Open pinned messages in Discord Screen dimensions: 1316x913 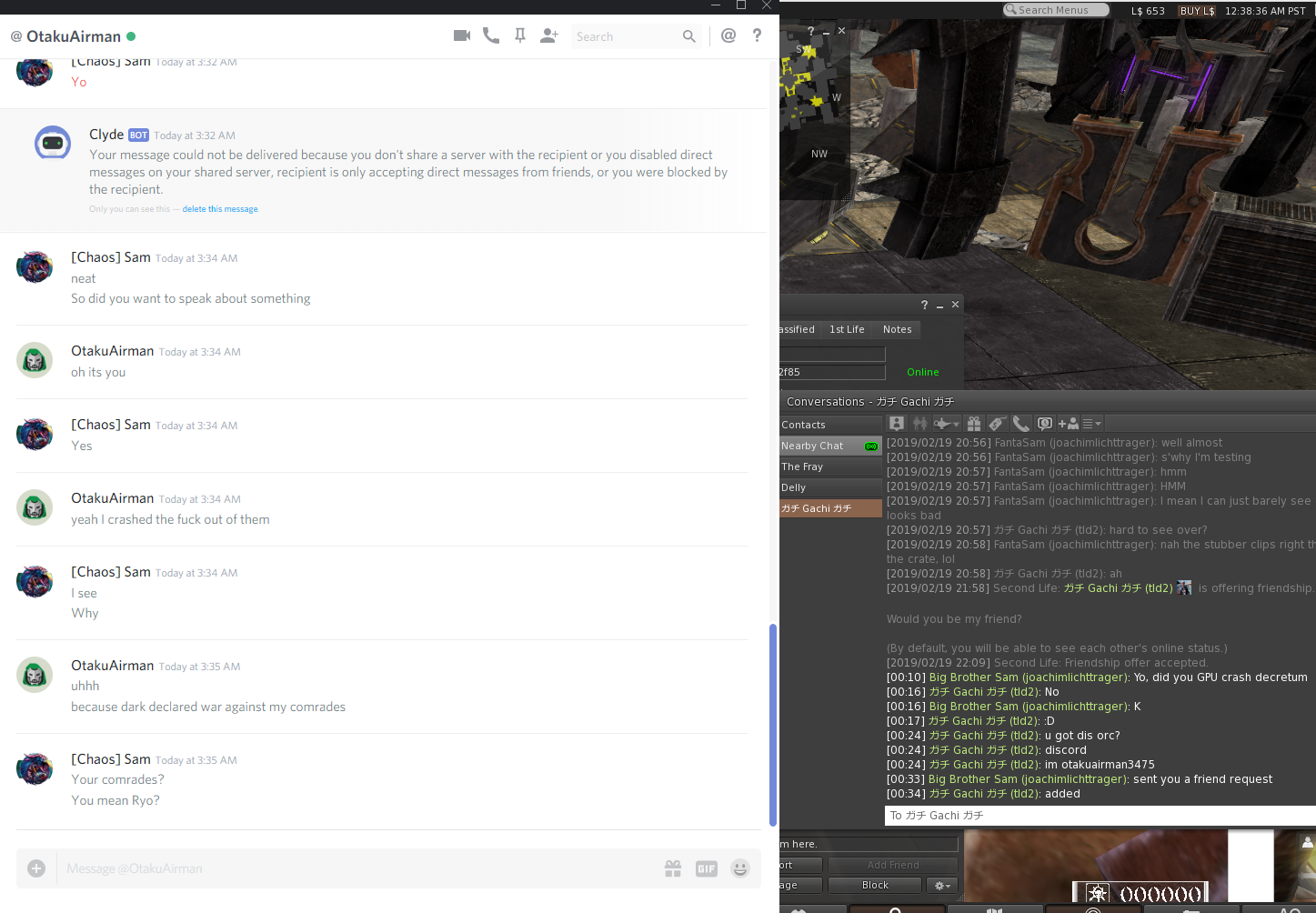coord(520,35)
